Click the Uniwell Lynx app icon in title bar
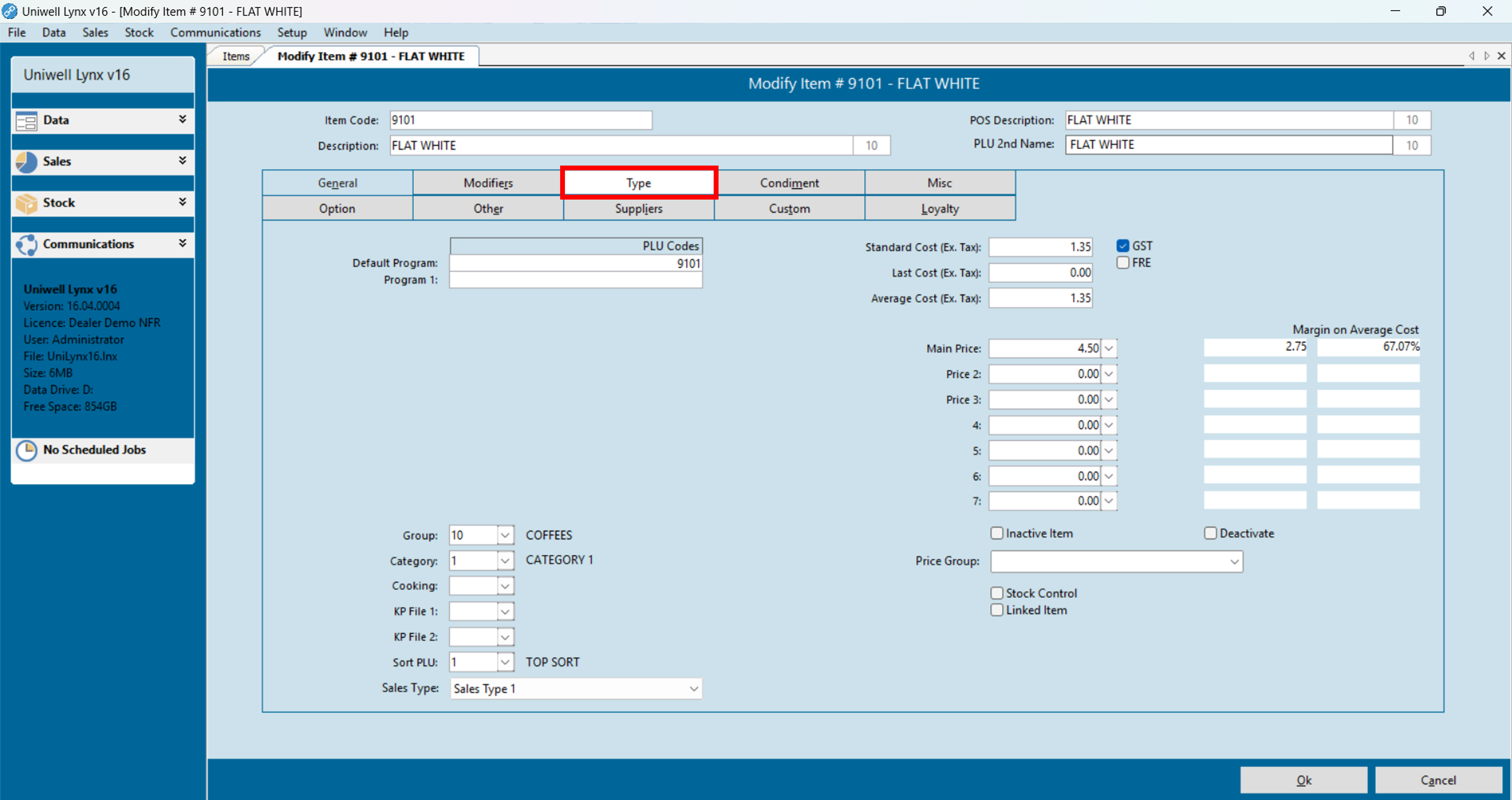This screenshot has height=800, width=1512. pyautogui.click(x=9, y=11)
